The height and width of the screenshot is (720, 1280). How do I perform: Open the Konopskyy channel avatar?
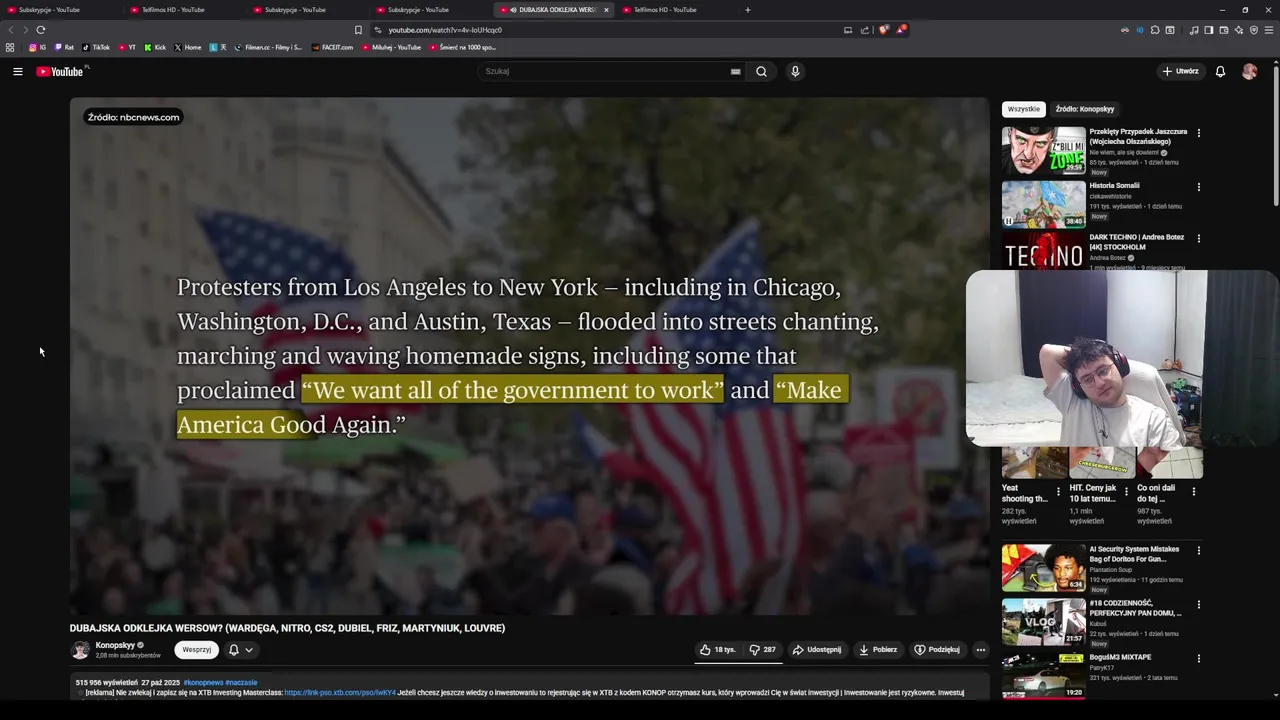pyautogui.click(x=80, y=650)
